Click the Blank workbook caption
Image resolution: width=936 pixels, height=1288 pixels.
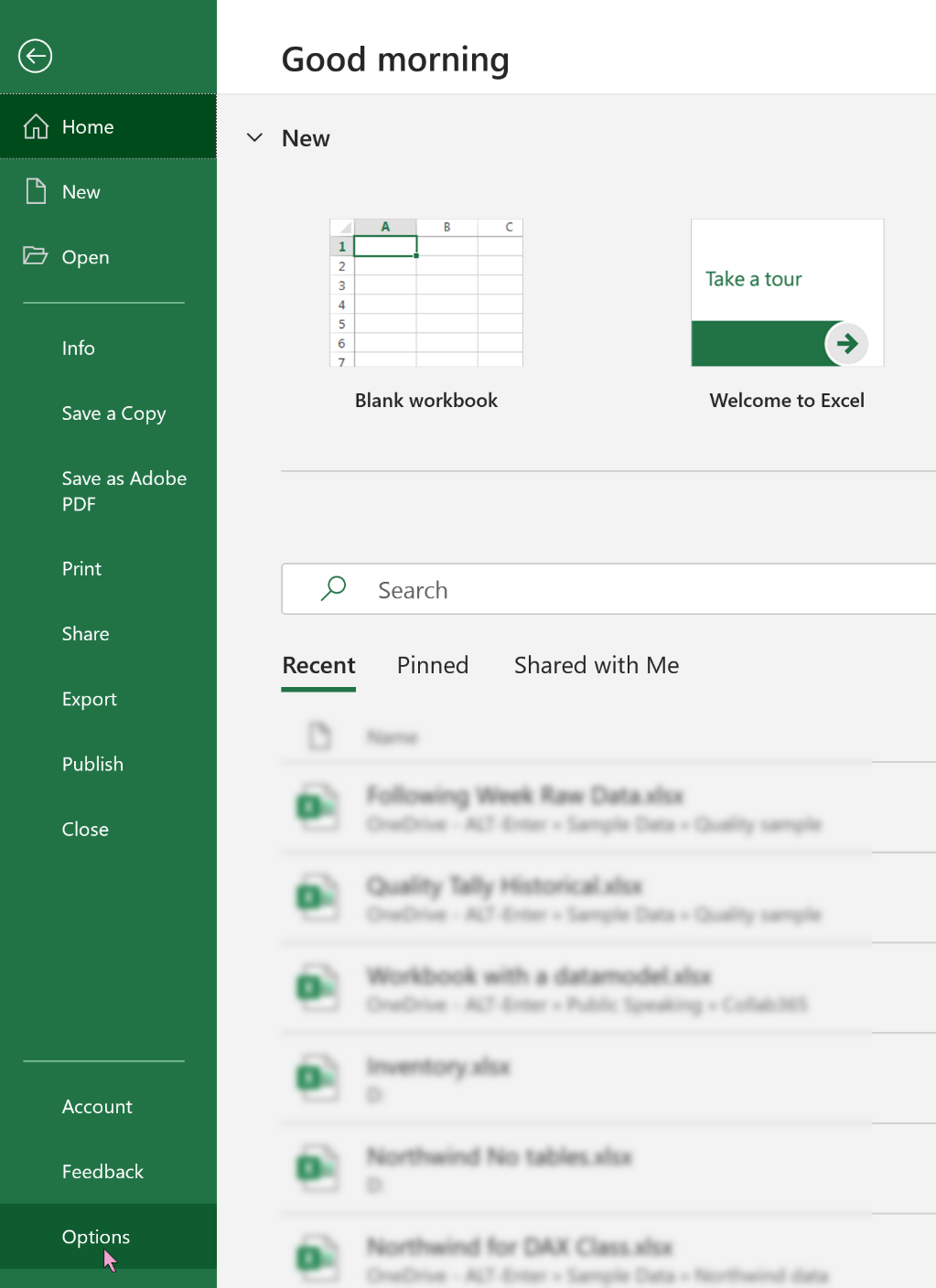(426, 401)
